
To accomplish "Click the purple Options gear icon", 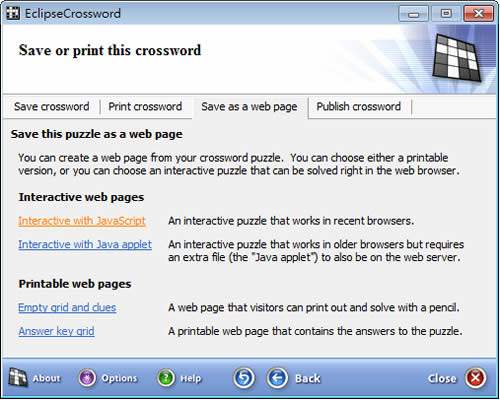I will pyautogui.click(x=87, y=378).
